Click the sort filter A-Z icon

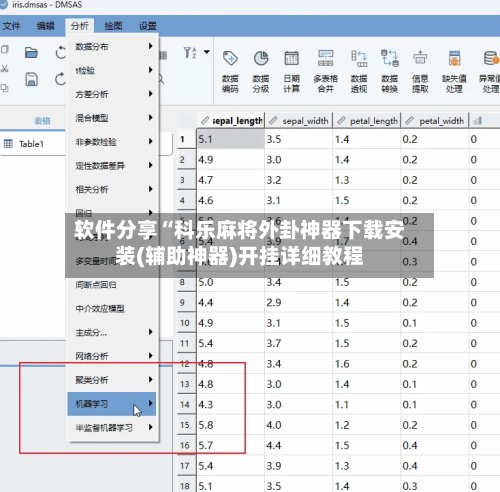190,53
